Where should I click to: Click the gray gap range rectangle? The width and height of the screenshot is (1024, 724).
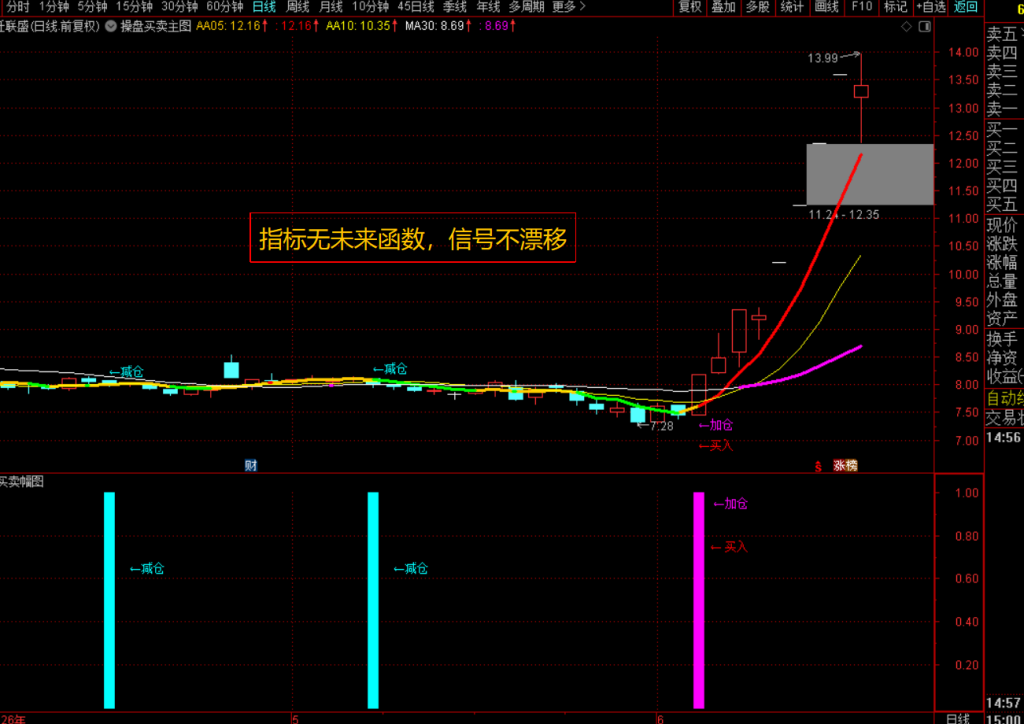[x=870, y=174]
